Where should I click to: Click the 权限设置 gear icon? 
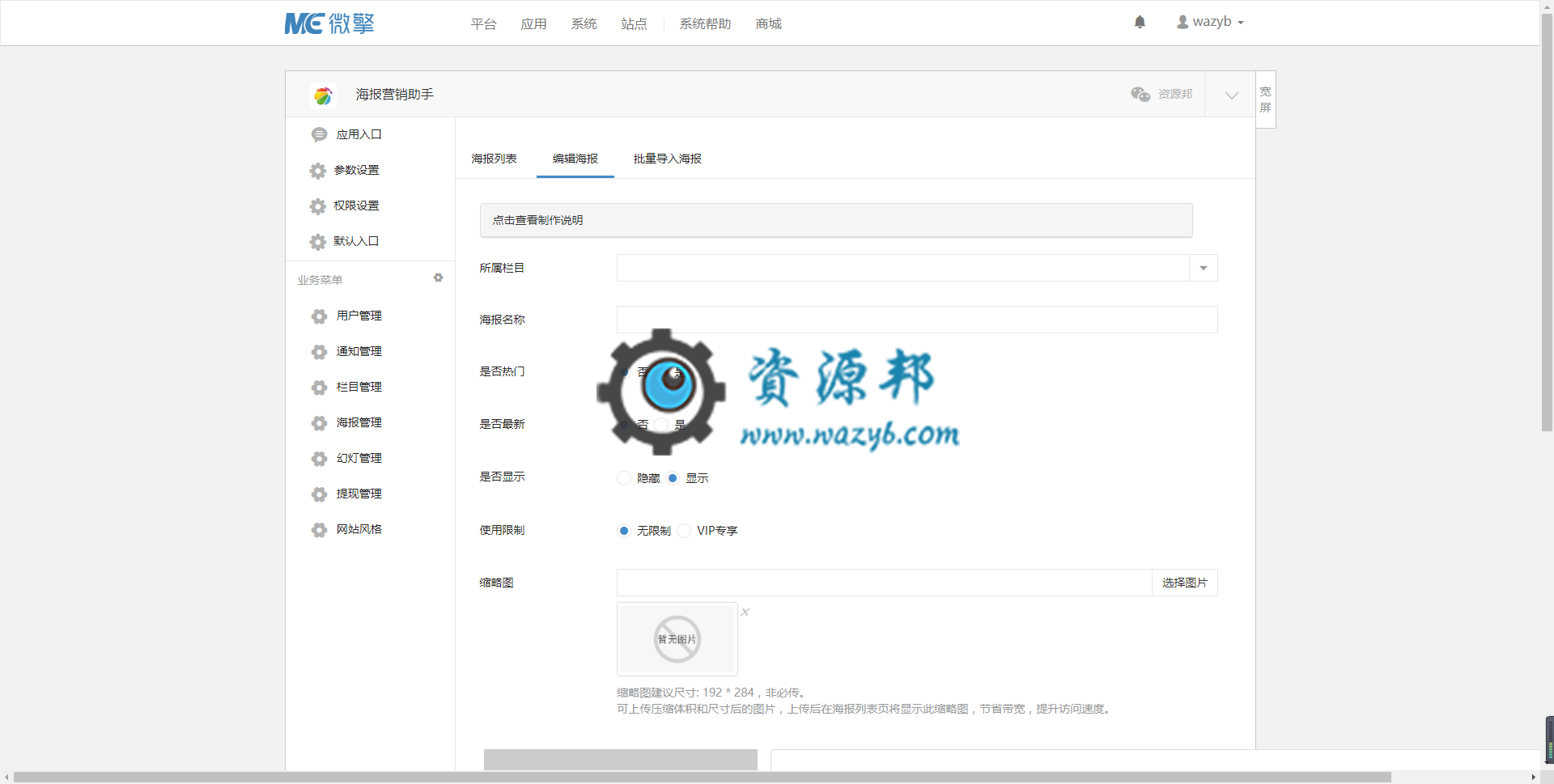coord(318,206)
